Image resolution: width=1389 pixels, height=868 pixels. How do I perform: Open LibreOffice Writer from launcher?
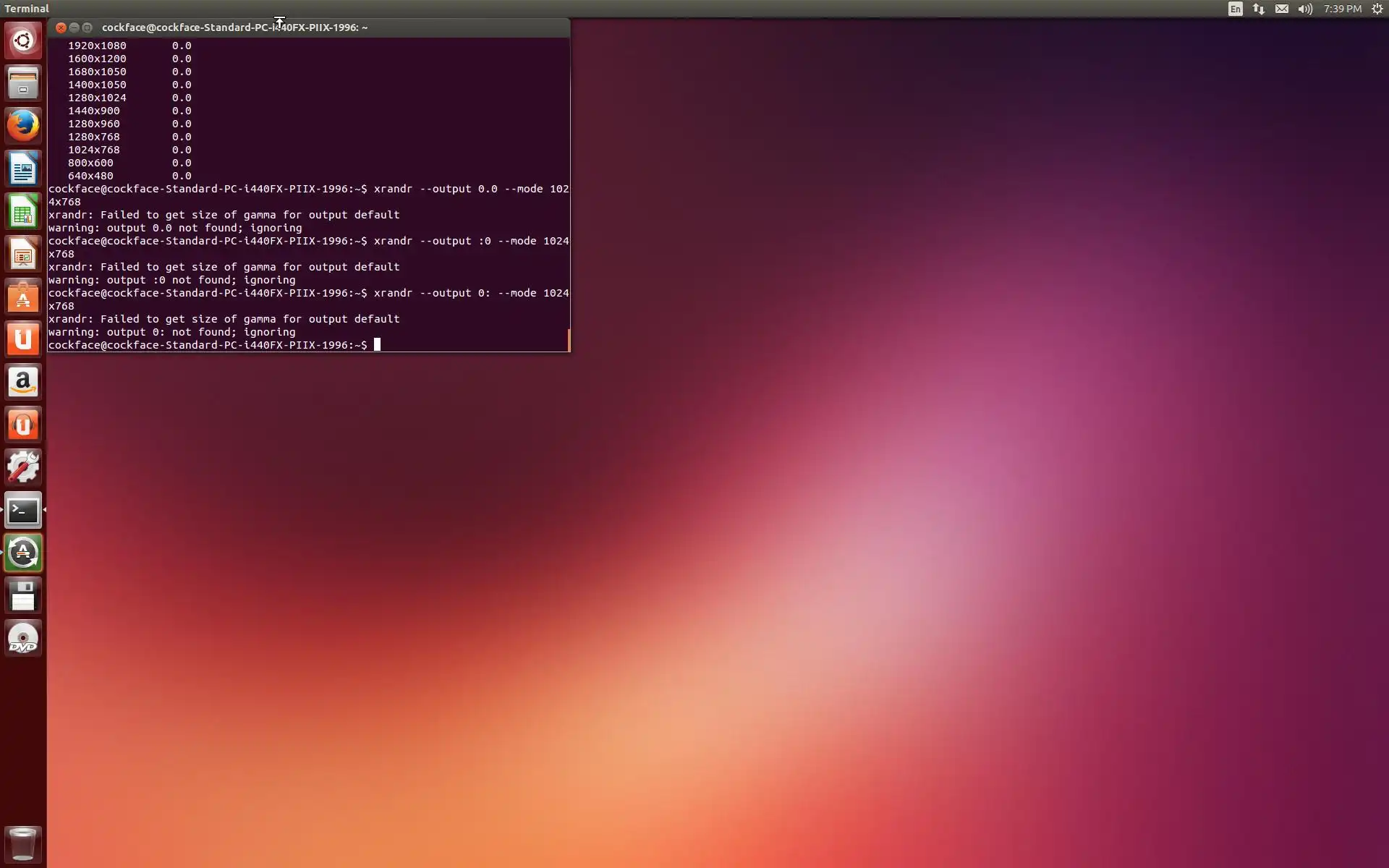point(23,169)
